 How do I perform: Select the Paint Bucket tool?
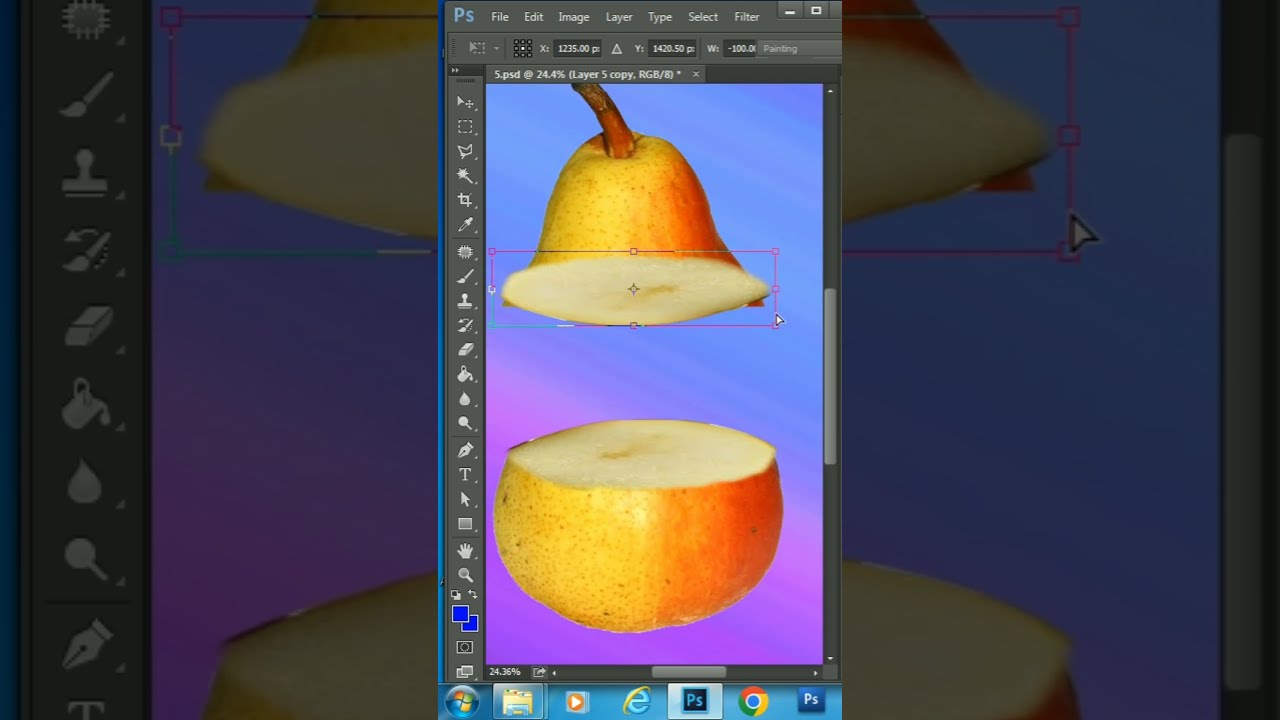pos(465,374)
